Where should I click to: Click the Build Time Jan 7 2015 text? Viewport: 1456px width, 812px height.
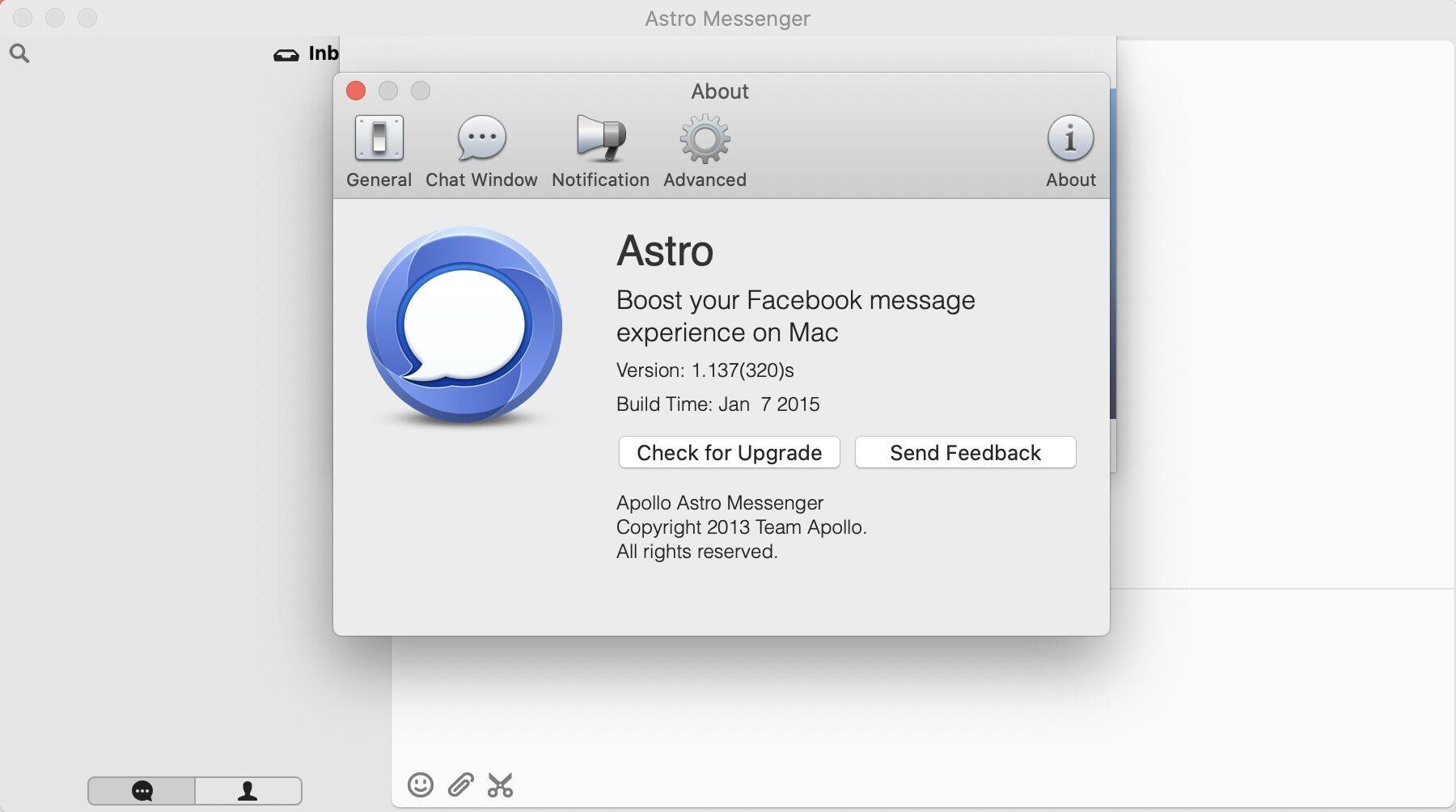coord(718,404)
